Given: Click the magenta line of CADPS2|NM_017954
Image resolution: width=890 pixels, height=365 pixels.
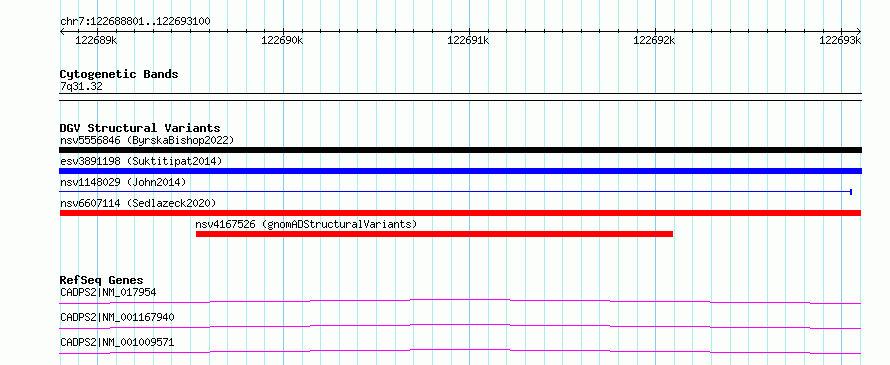Looking at the screenshot, I should (x=460, y=301).
